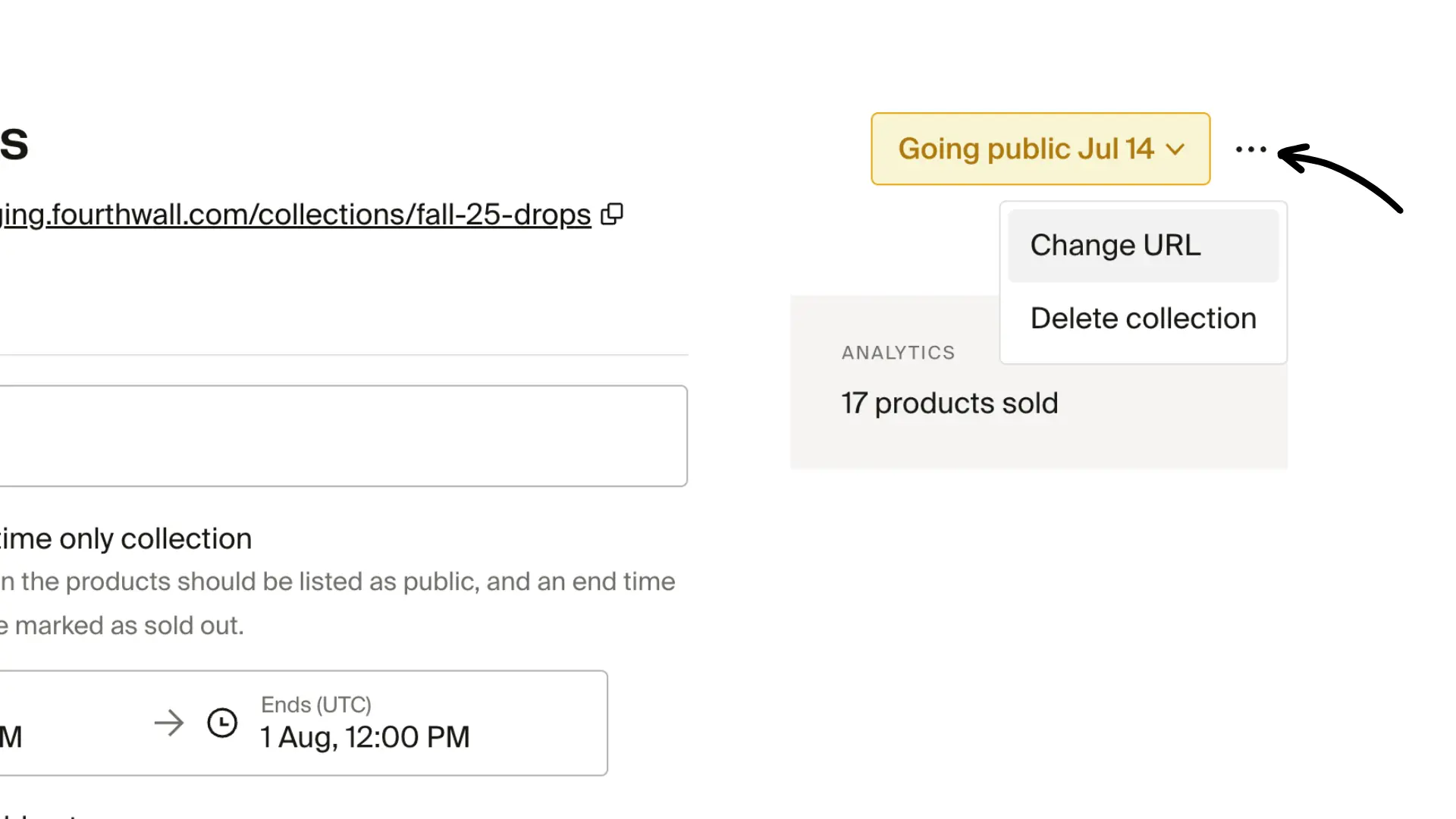The height and width of the screenshot is (819, 1456).
Task: Click the ANALYTICS section label
Action: [897, 352]
